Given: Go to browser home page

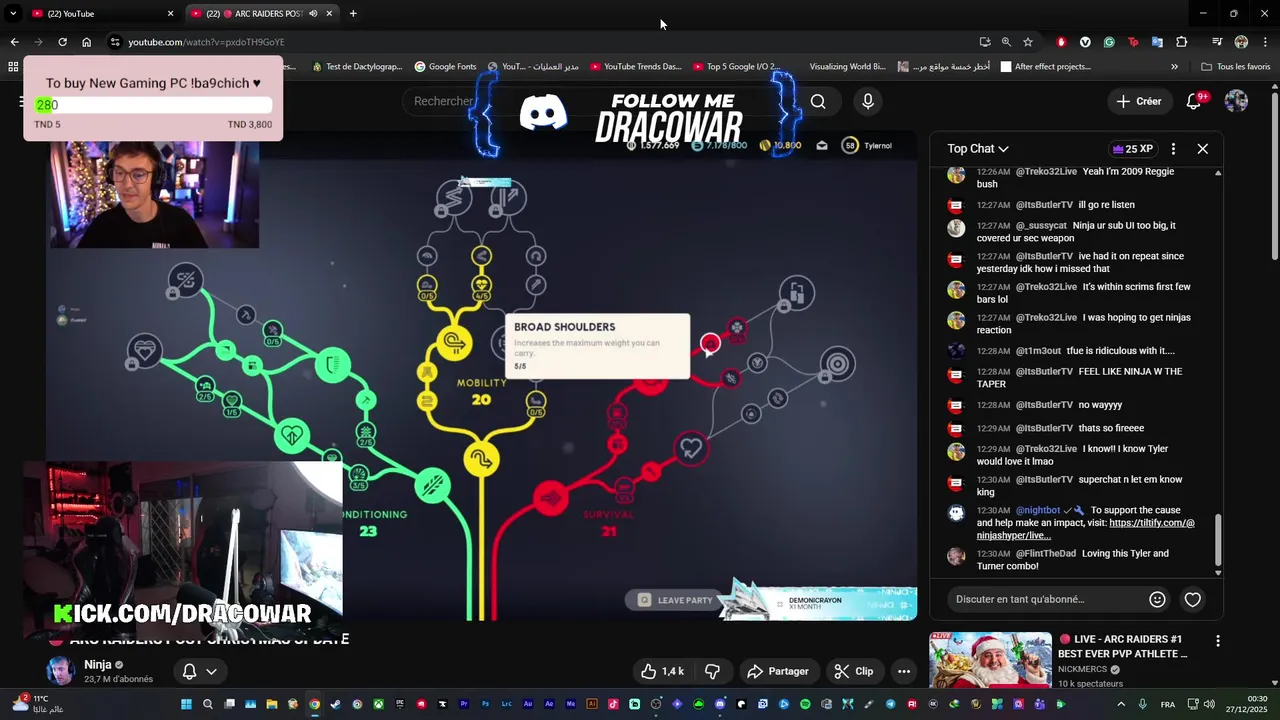Looking at the screenshot, I should [x=86, y=42].
